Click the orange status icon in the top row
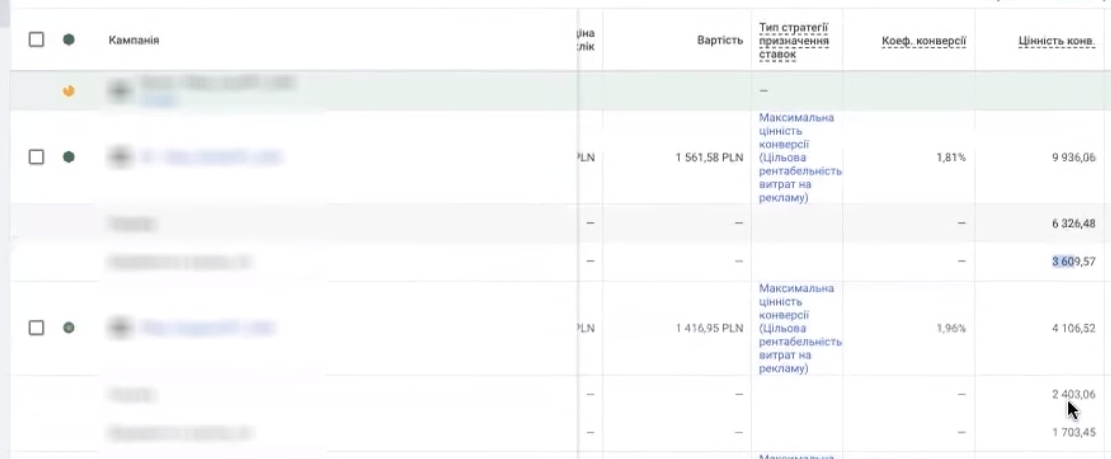The image size is (1111, 459). [x=68, y=91]
